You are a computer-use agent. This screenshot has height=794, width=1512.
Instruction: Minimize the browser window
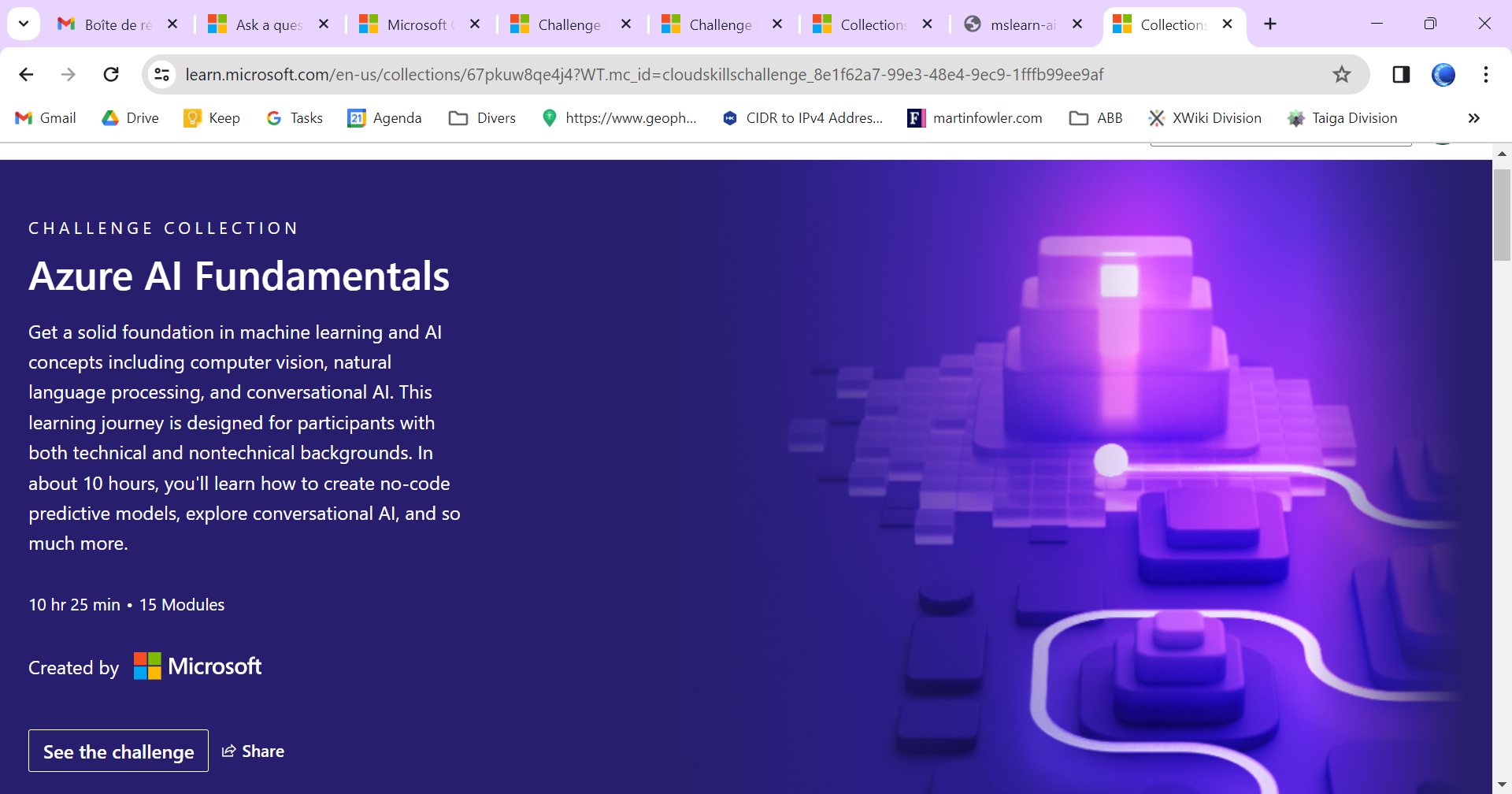point(1377,24)
